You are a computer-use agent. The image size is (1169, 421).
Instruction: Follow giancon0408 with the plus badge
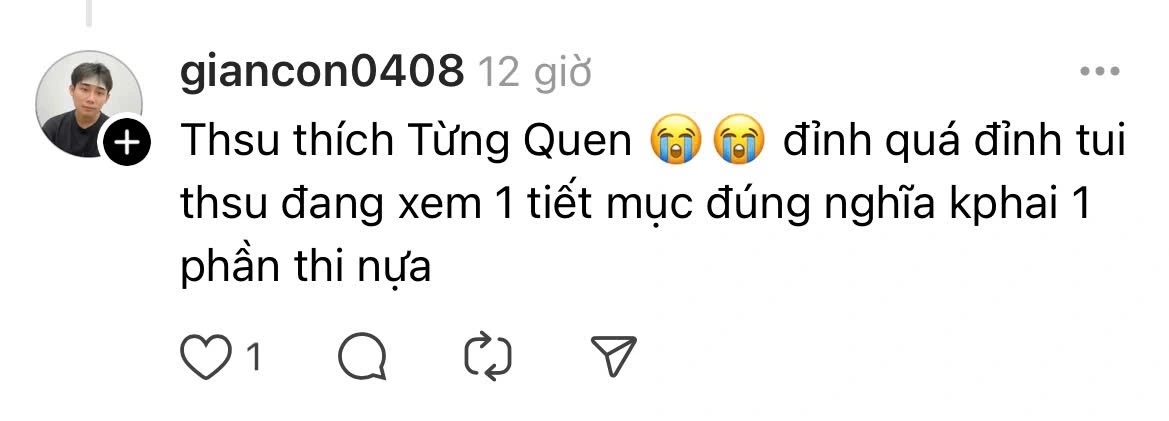pos(125,143)
